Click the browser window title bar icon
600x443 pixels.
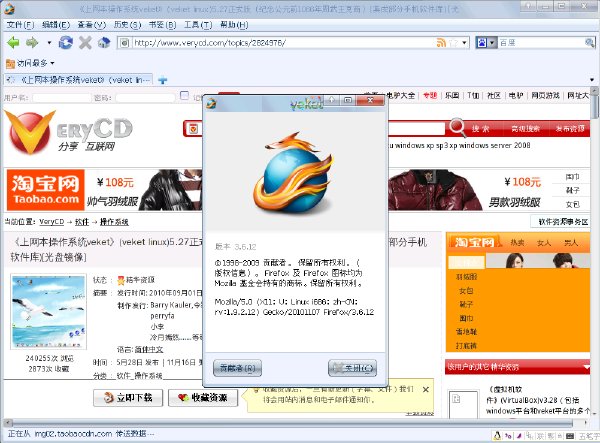point(8,8)
